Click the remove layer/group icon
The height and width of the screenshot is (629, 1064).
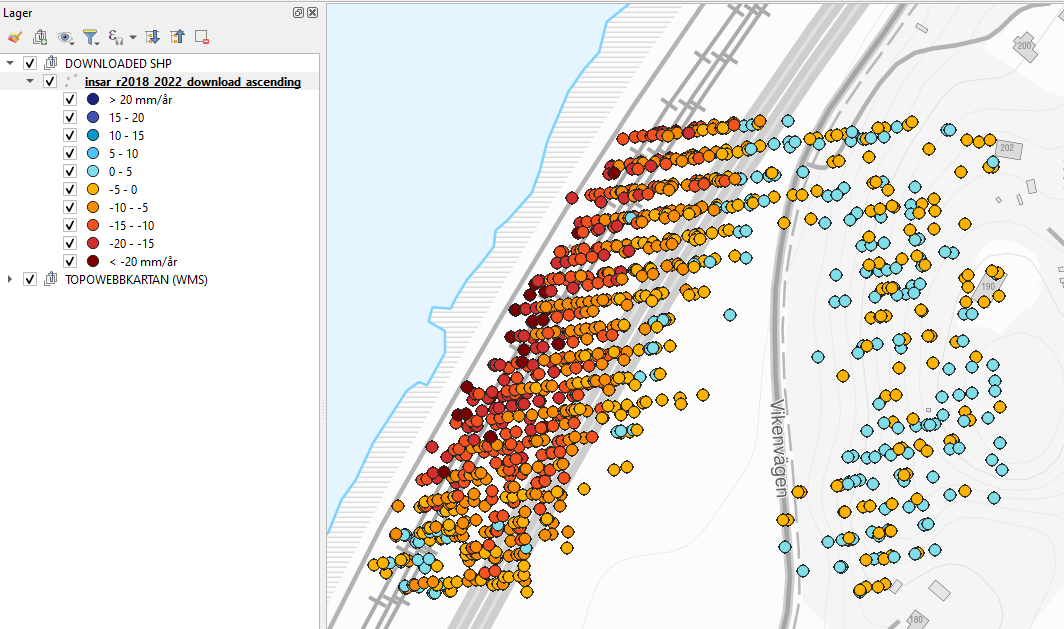[x=202, y=37]
